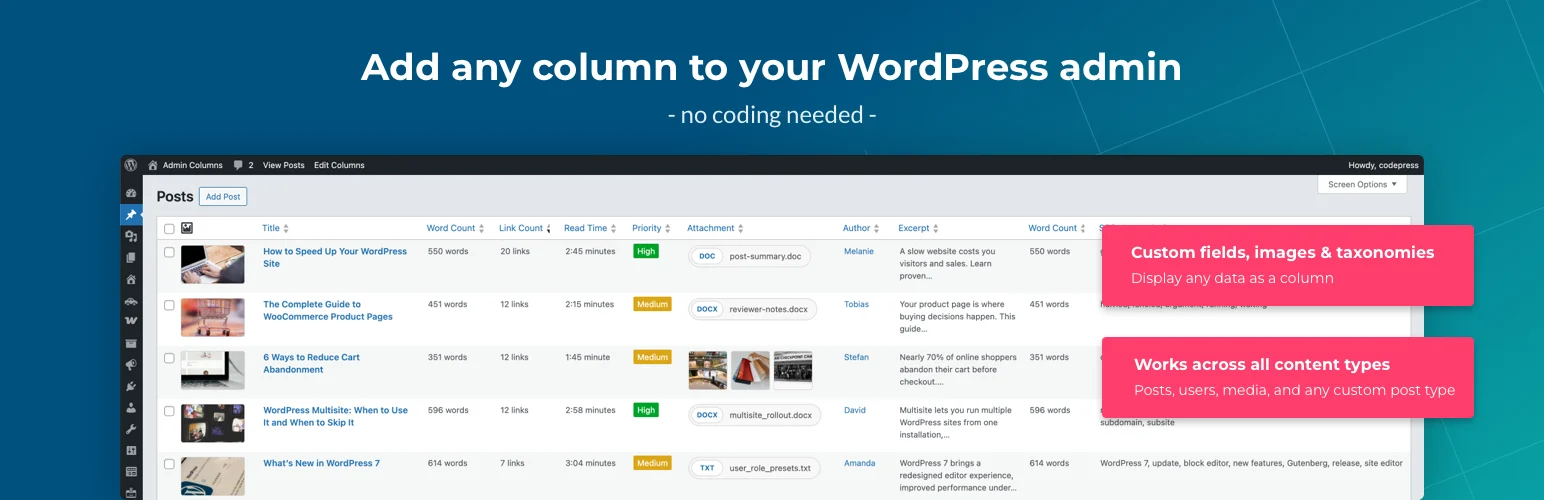
Task: Open Admin Columns in the admin bar
Action: pos(192,165)
